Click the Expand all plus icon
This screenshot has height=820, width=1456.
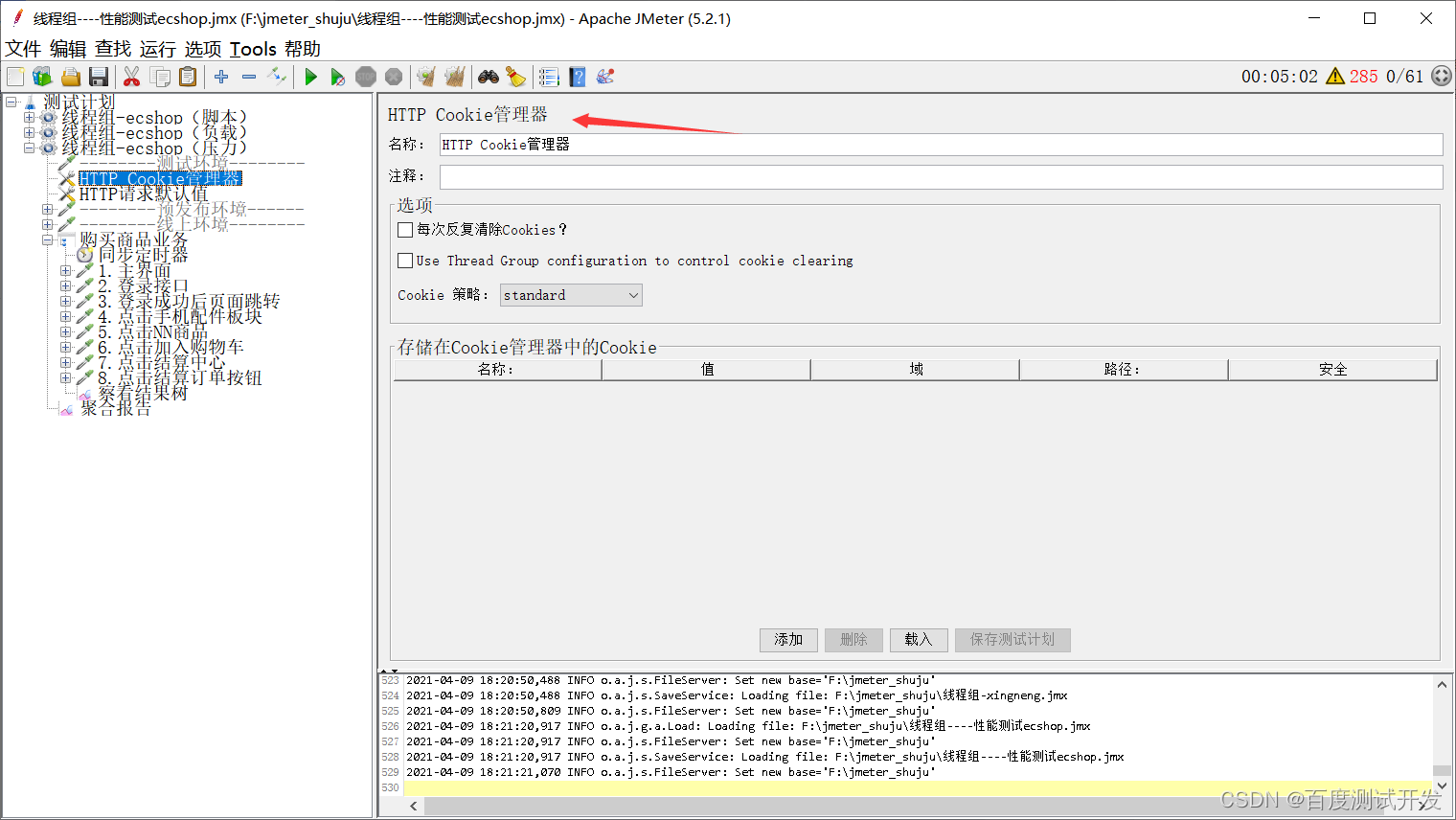tap(221, 77)
